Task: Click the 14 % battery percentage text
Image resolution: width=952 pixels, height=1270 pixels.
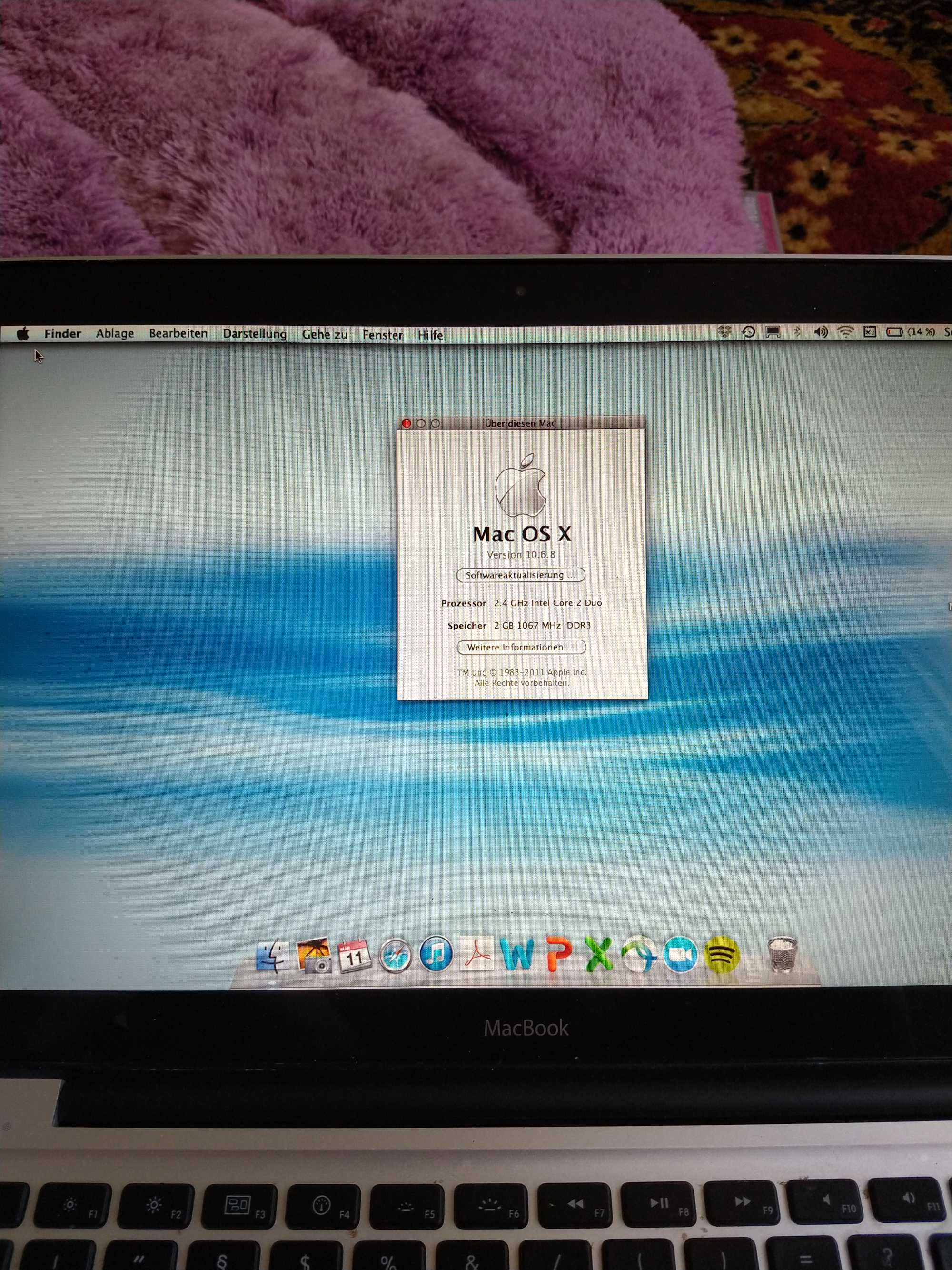Action: pyautogui.click(x=921, y=332)
